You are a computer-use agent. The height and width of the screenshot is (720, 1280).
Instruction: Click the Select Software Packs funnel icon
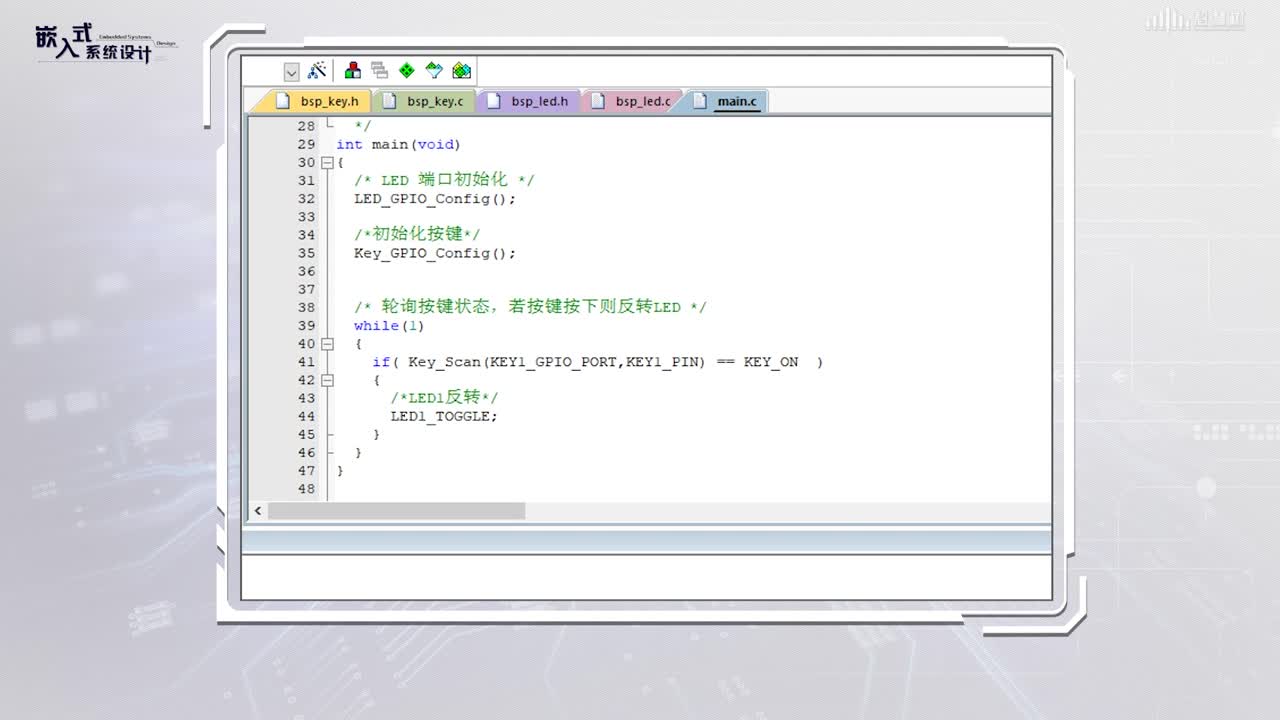(434, 71)
